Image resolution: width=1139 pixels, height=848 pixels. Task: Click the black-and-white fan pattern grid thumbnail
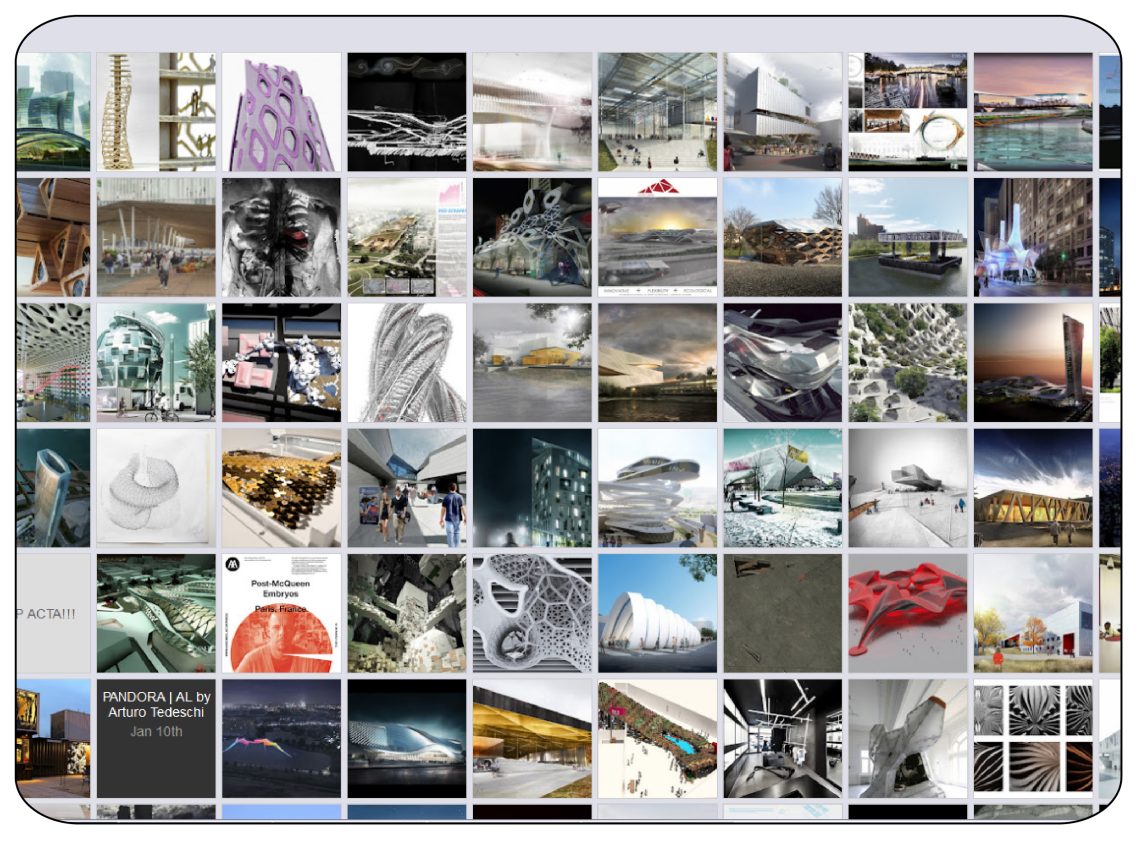pos(1032,738)
